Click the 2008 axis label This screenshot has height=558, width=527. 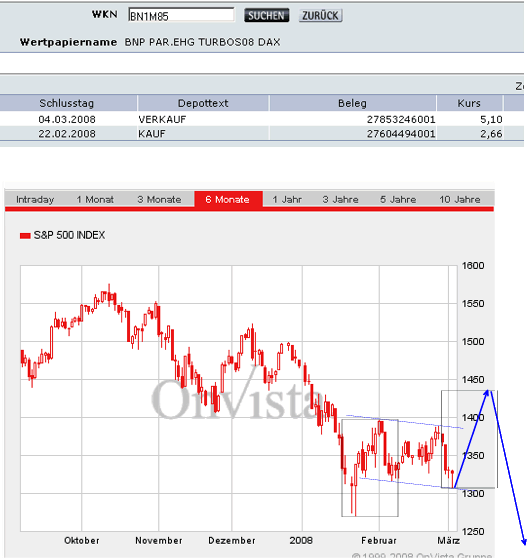tap(301, 541)
